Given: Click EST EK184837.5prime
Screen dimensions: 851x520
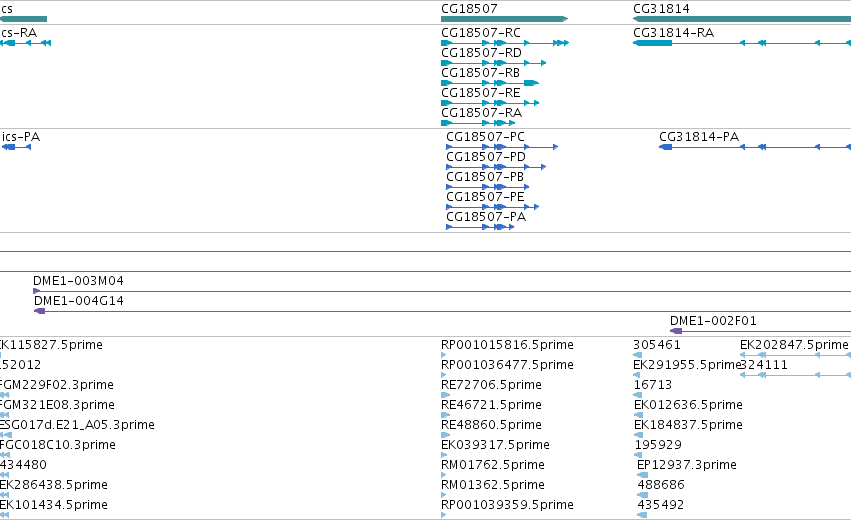Looking at the screenshot, I should (x=688, y=425).
